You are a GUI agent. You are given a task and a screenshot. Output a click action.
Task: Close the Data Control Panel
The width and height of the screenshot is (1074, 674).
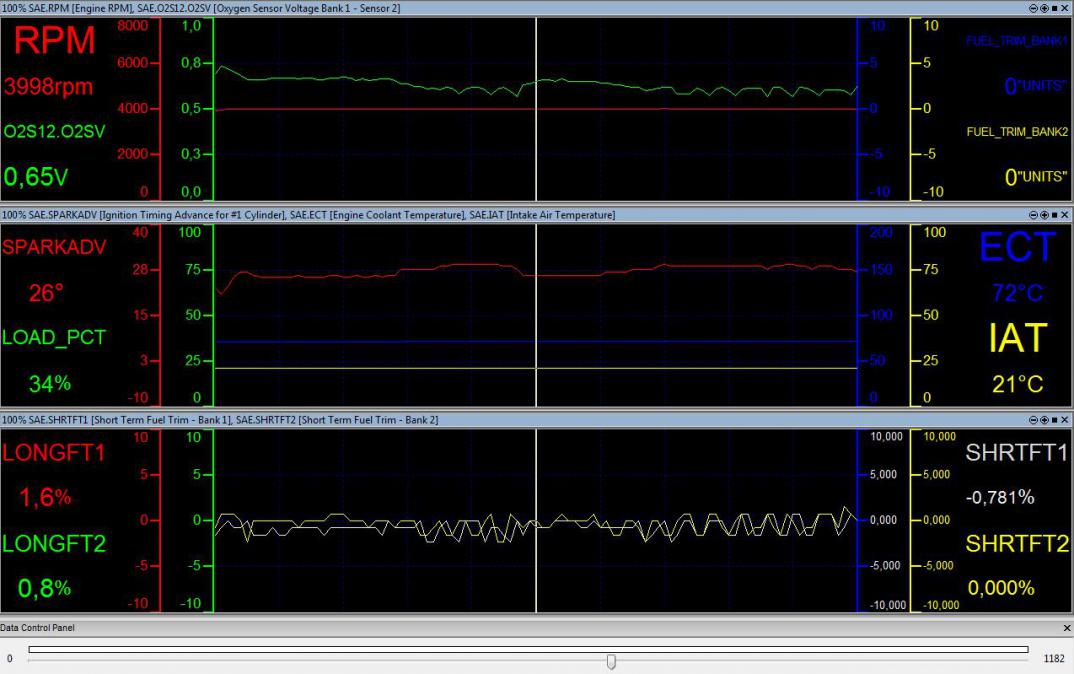pos(1066,628)
